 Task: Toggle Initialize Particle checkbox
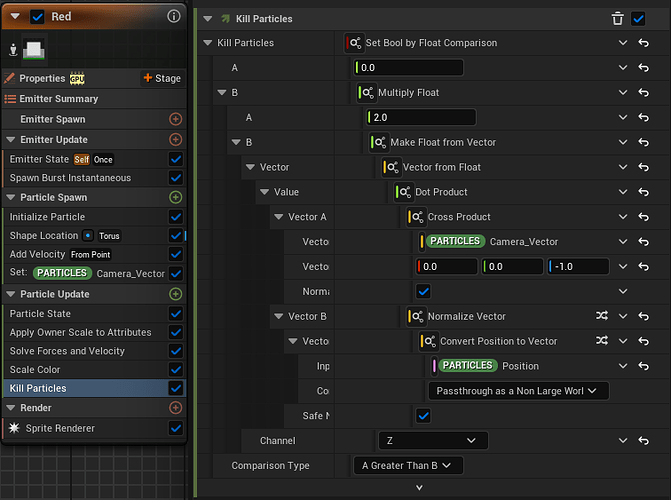click(176, 217)
